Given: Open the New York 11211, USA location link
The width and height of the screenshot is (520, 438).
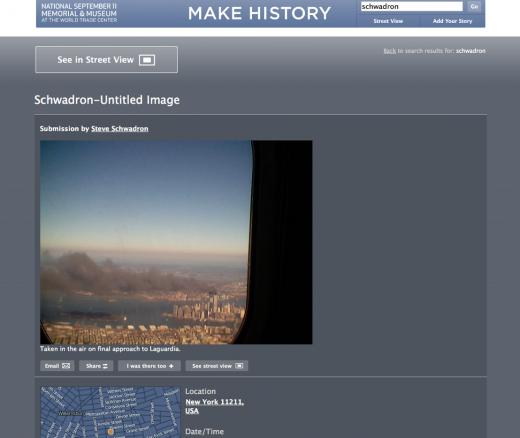Looking at the screenshot, I should 214,406.
